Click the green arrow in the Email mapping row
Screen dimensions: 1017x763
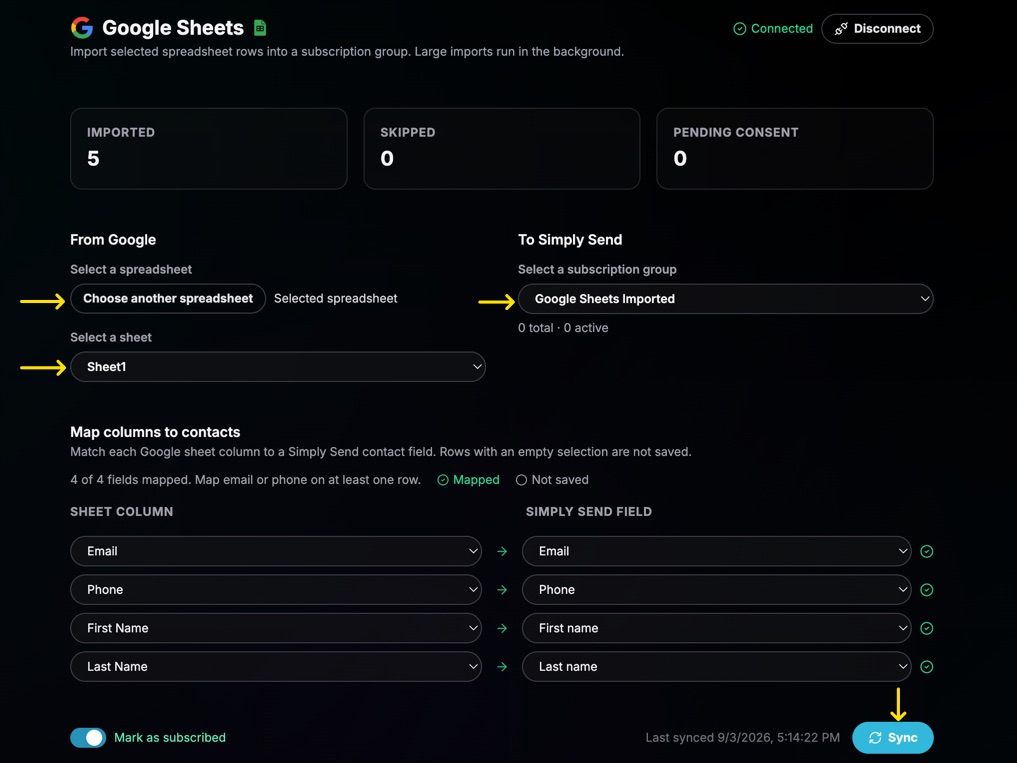click(x=502, y=551)
